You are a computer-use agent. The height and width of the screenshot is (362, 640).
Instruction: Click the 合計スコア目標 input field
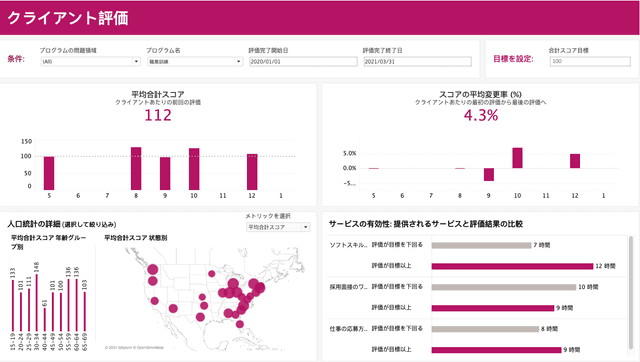tap(590, 61)
